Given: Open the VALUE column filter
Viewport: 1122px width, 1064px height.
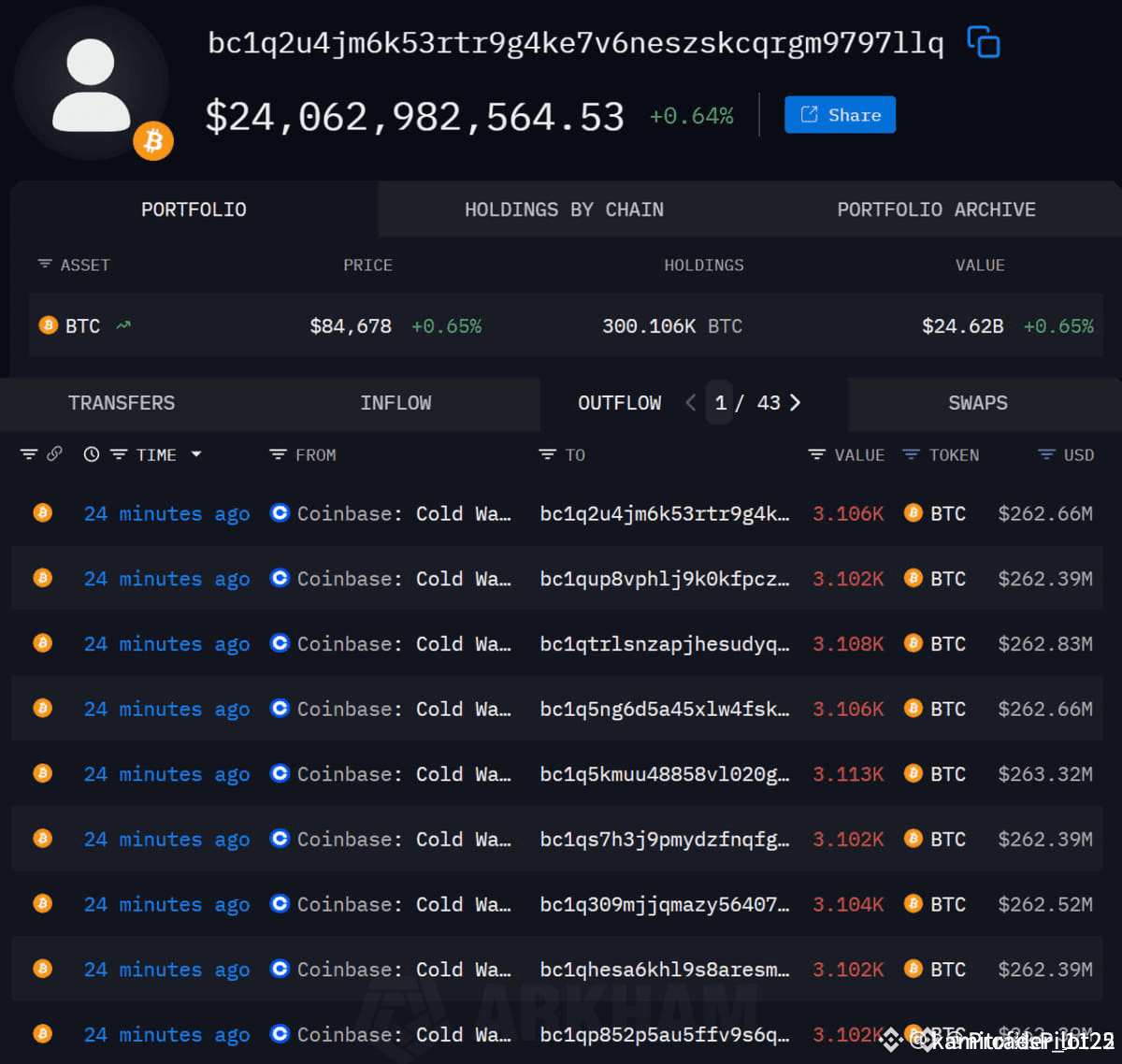Looking at the screenshot, I should point(816,454).
